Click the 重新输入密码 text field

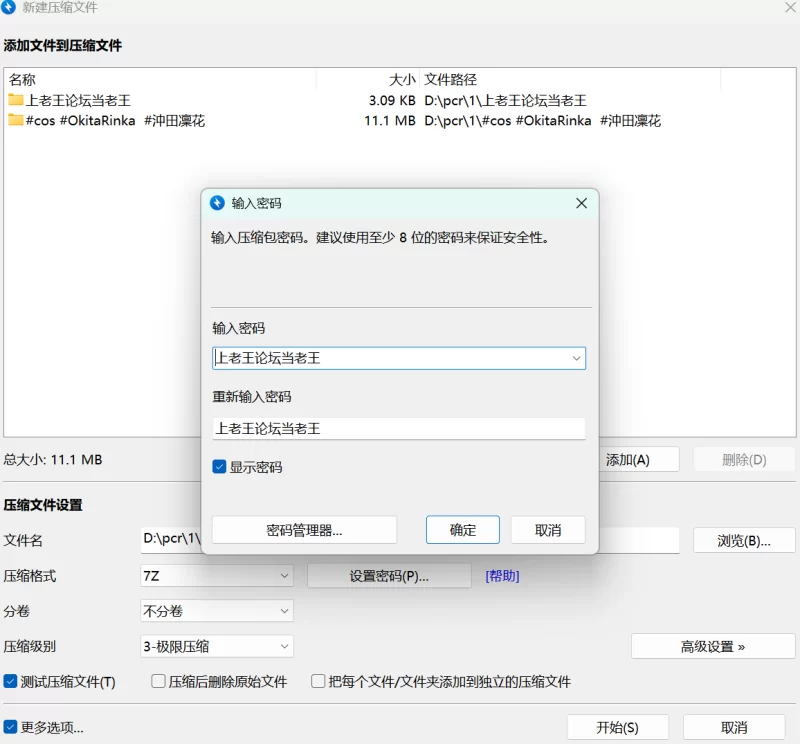398,428
